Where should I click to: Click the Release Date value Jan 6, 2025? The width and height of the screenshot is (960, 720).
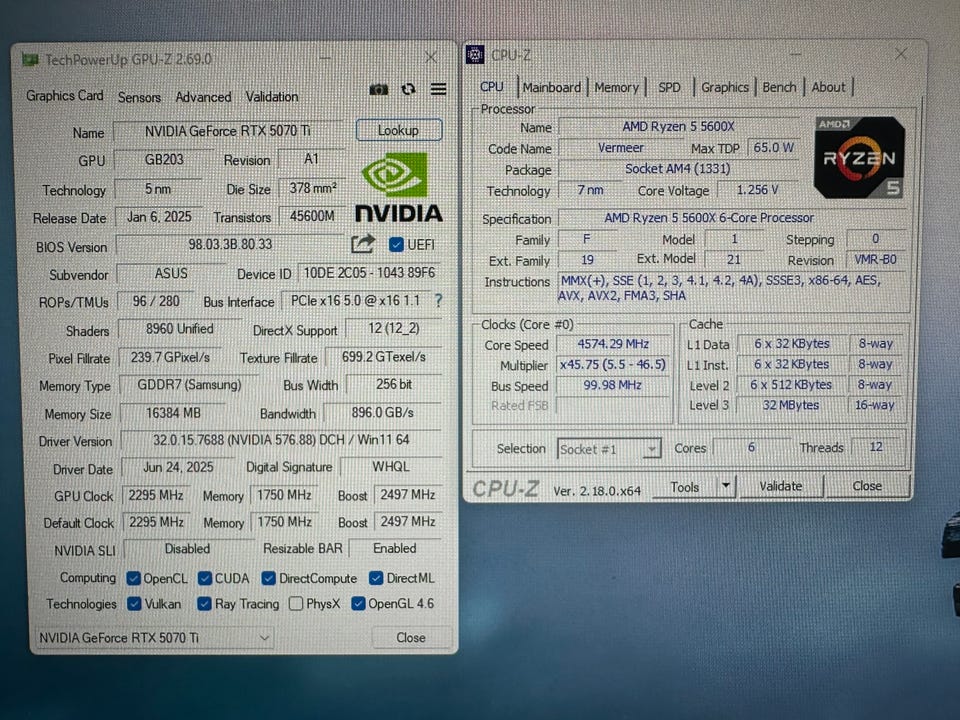click(159, 217)
